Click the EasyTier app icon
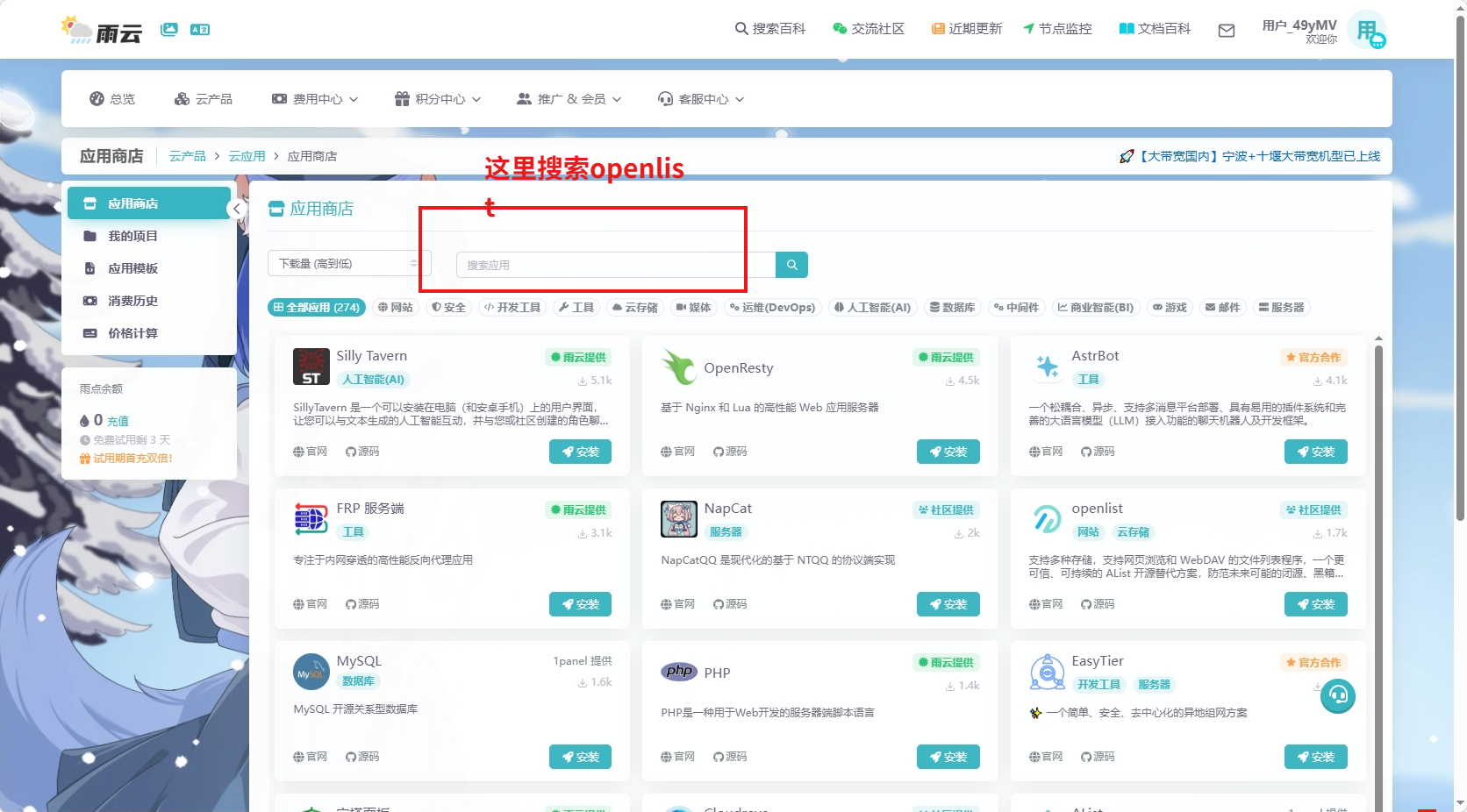 coord(1047,672)
